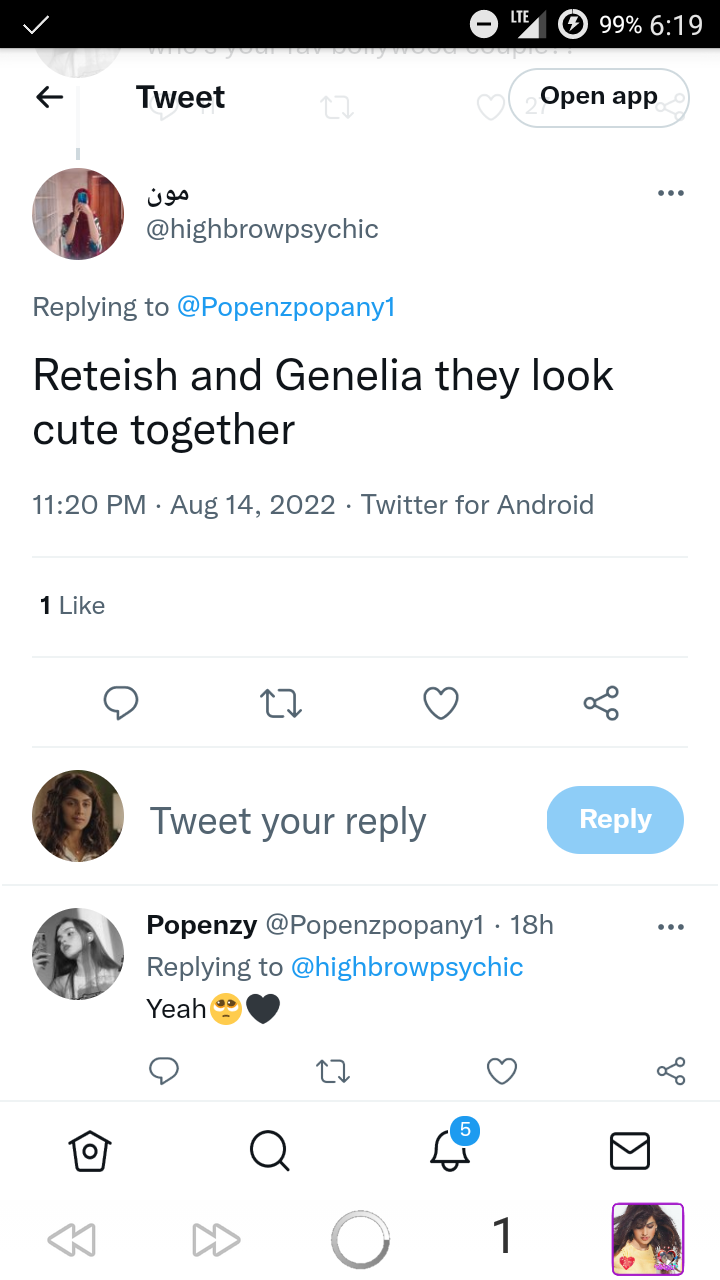Open more options on highbrowpsychic's tweet
Image resolution: width=720 pixels, height=1280 pixels.
[x=671, y=193]
